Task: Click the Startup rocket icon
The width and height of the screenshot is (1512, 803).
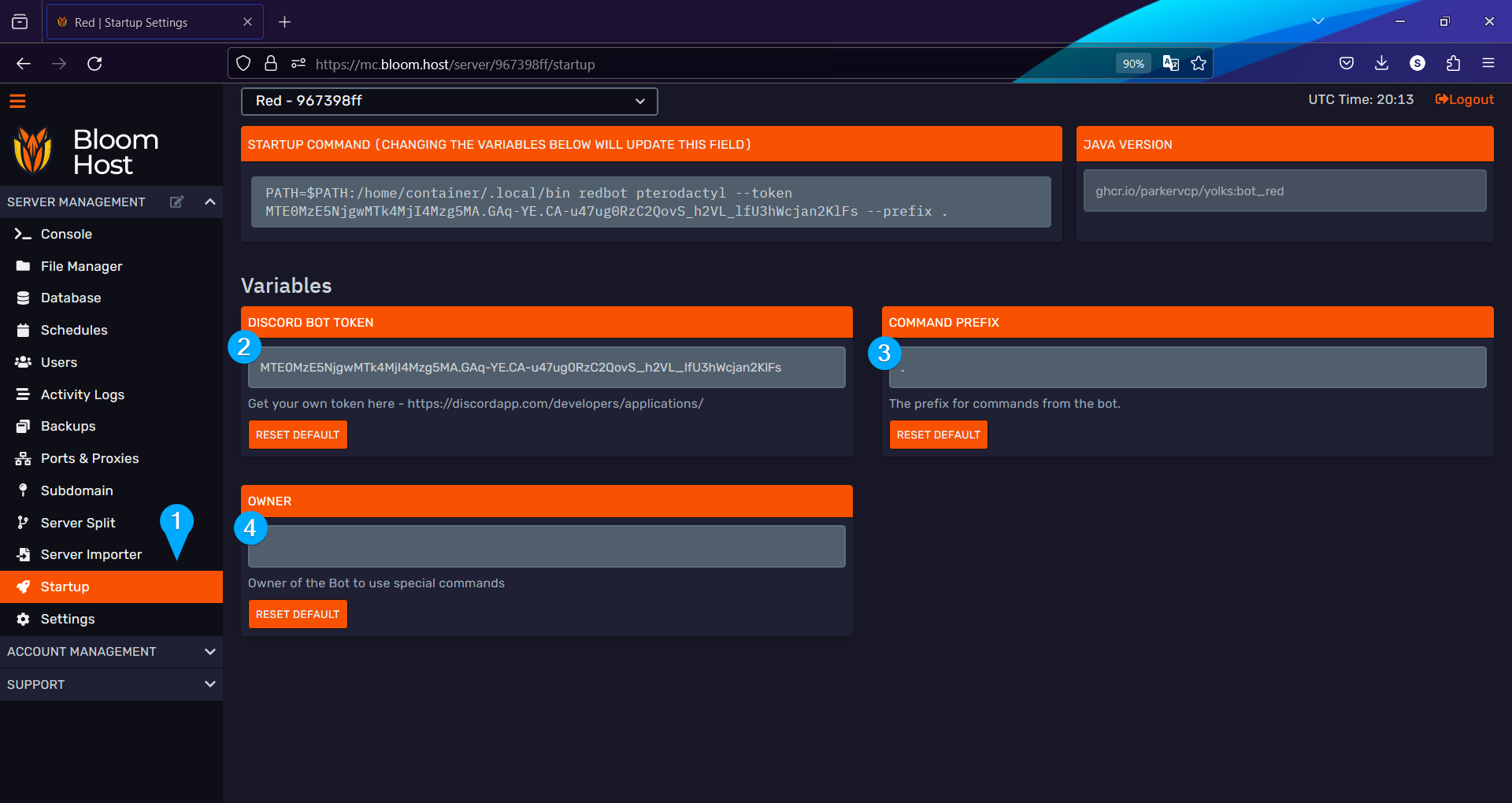Action: coord(23,587)
